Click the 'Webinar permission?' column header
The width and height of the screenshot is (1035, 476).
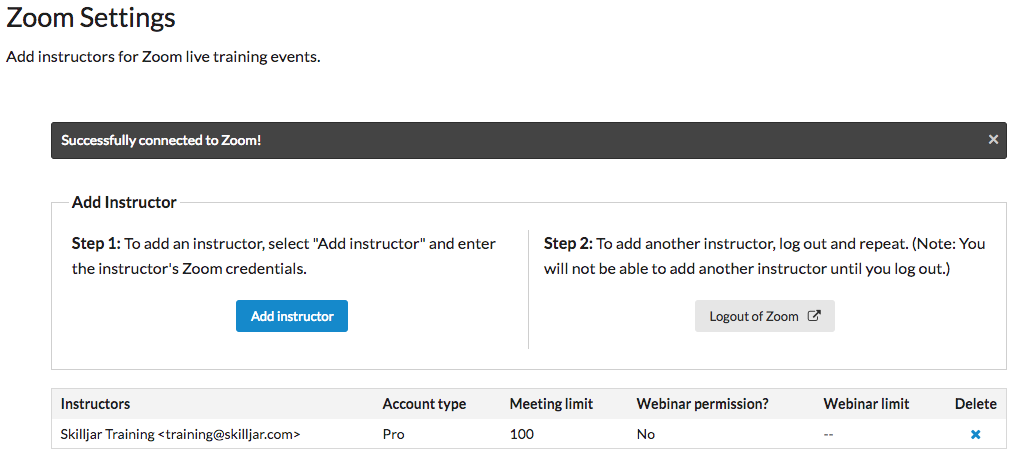(x=702, y=404)
